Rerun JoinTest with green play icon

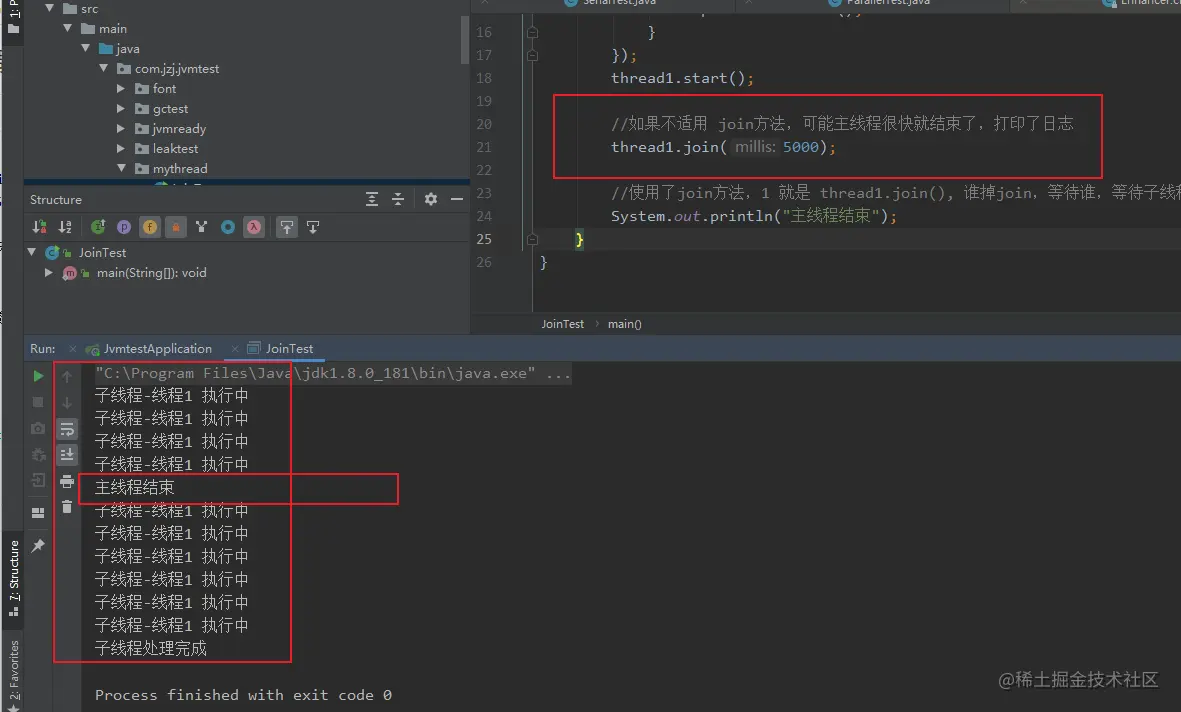[x=38, y=376]
